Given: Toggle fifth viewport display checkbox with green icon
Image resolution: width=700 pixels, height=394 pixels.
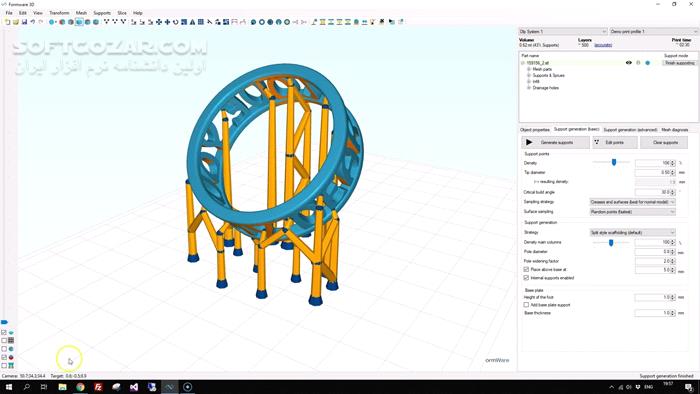Looking at the screenshot, I should (x=4, y=365).
